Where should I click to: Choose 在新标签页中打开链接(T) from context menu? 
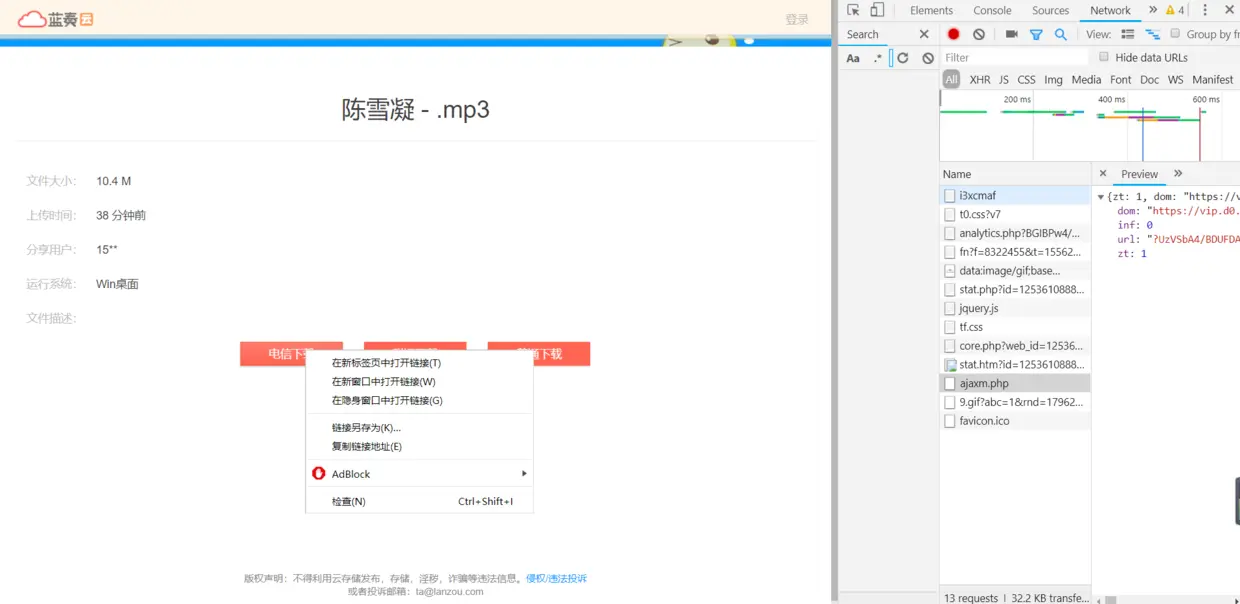click(419, 363)
